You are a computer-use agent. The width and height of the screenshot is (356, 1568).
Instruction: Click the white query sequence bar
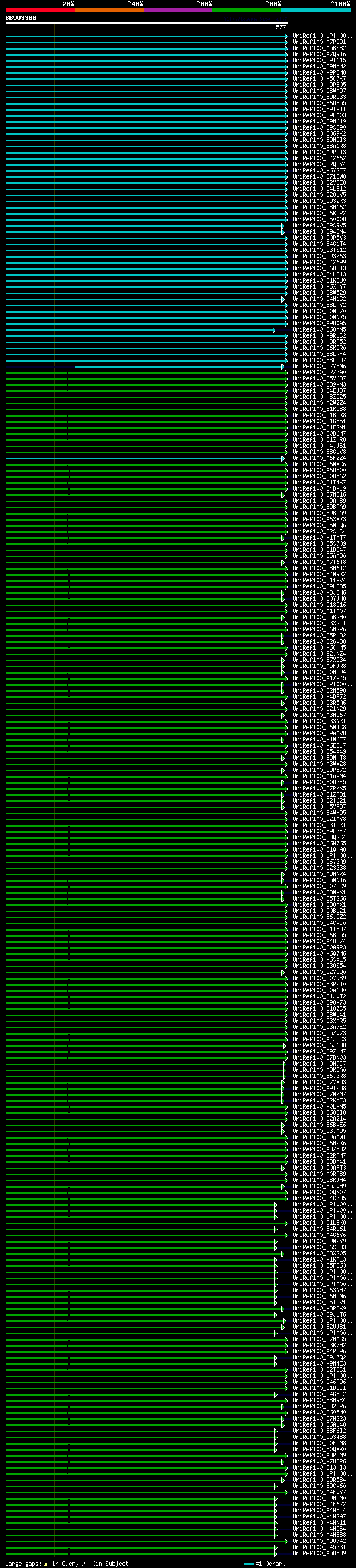(147, 23)
